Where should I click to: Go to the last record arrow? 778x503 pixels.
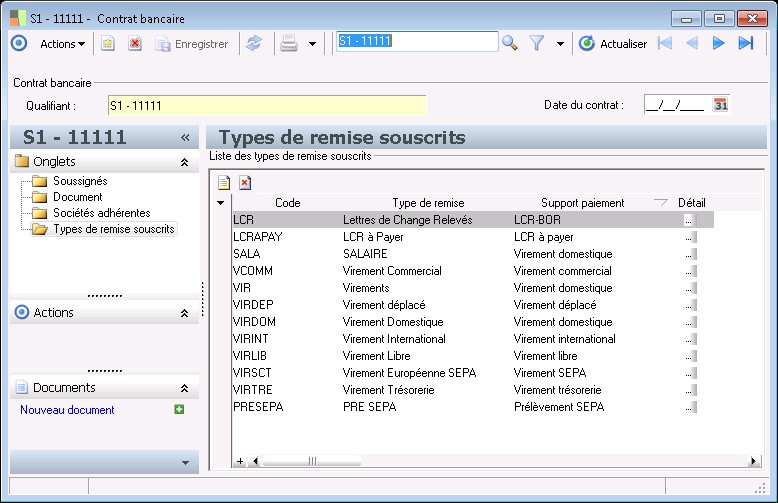[x=745, y=43]
